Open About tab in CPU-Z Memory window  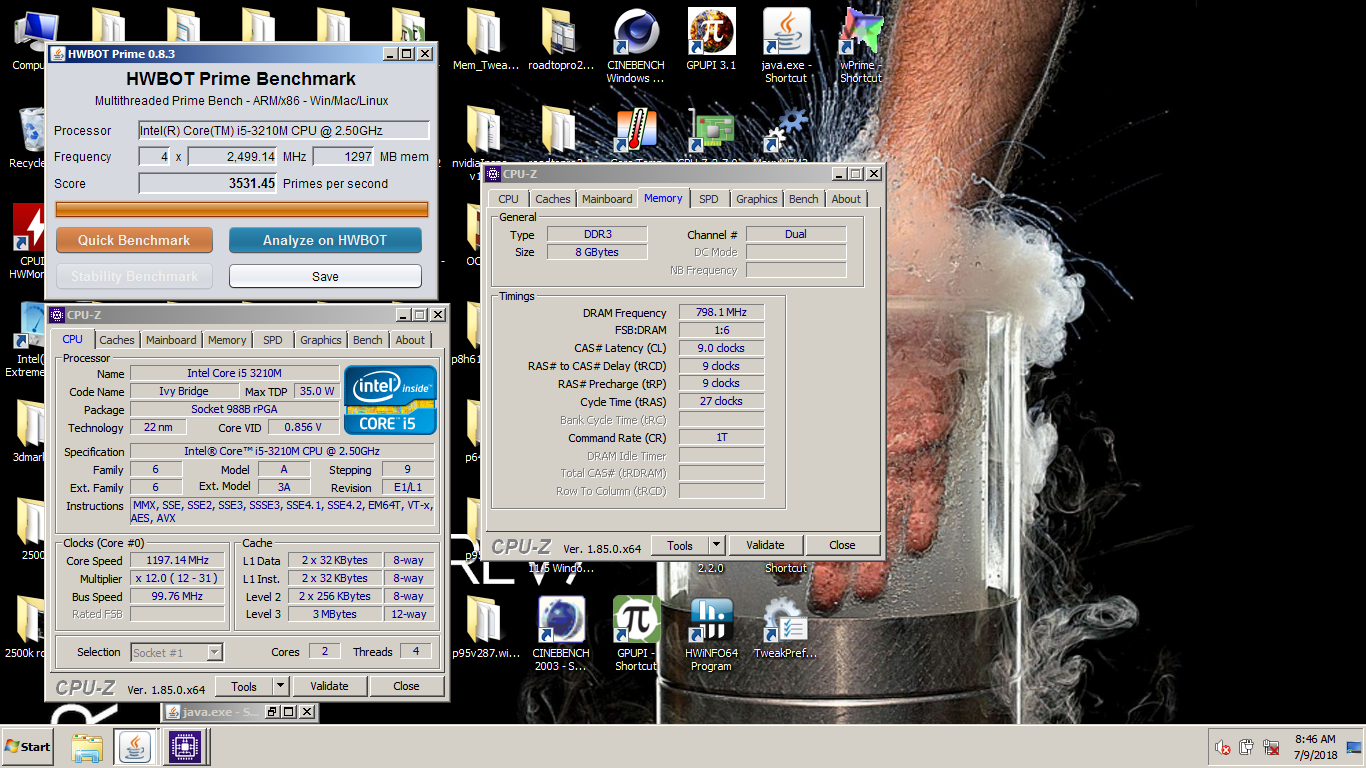(x=846, y=199)
